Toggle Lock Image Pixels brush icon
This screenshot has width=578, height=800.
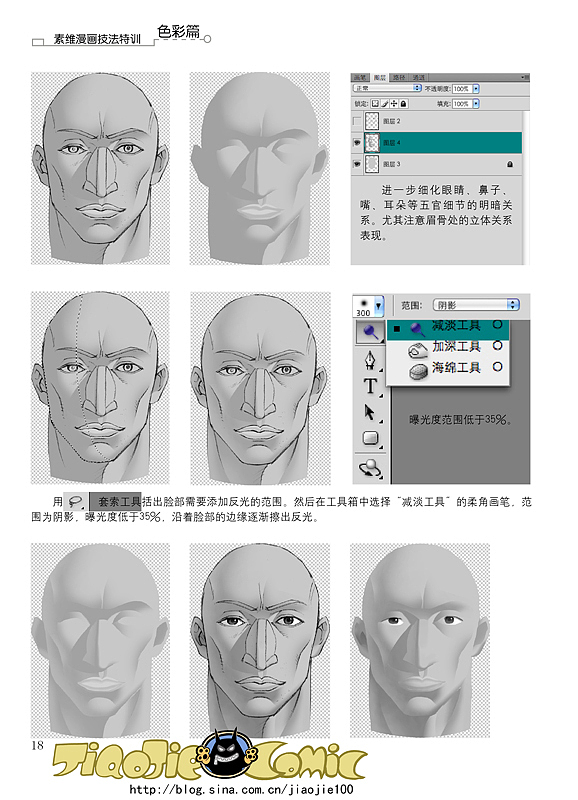click(x=385, y=104)
